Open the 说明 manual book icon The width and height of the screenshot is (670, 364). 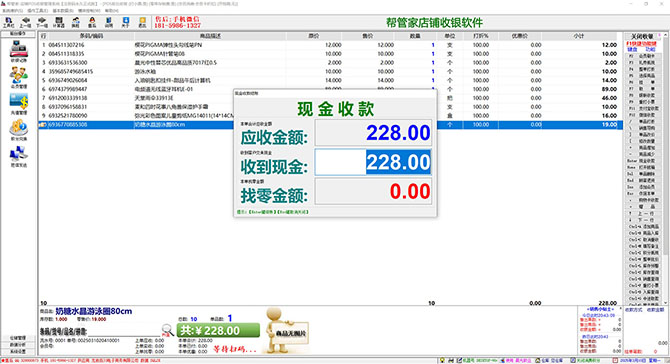click(109, 22)
